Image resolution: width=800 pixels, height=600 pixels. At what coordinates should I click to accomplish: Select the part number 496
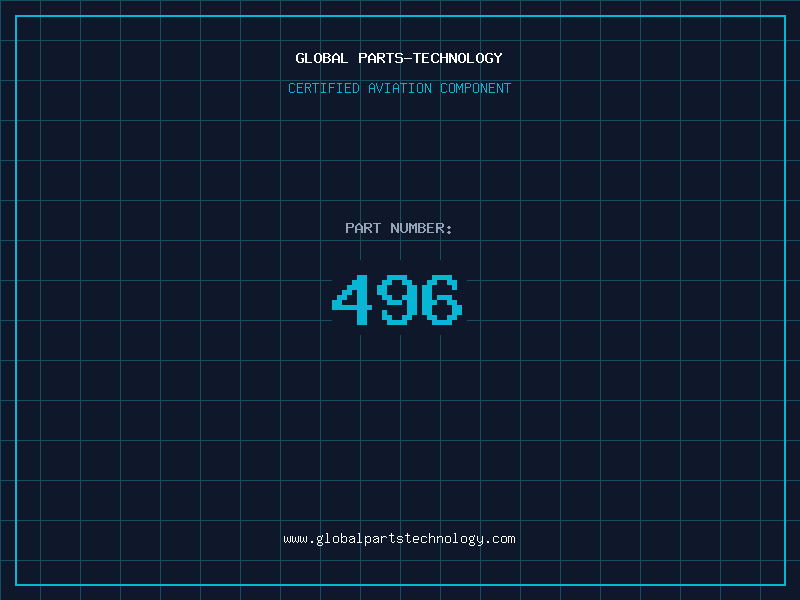point(397,300)
